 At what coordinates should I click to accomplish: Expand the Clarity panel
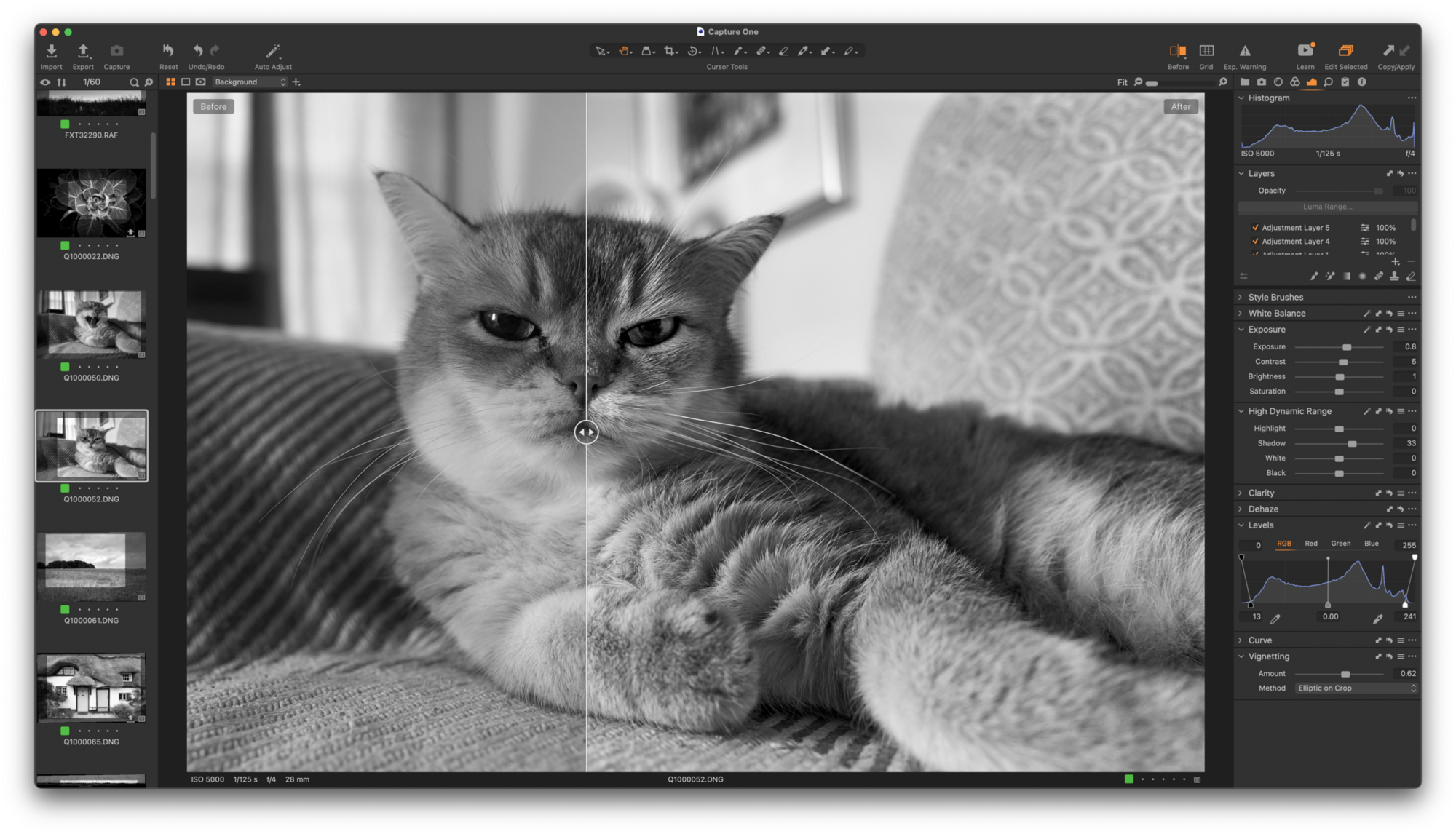[x=1241, y=493]
